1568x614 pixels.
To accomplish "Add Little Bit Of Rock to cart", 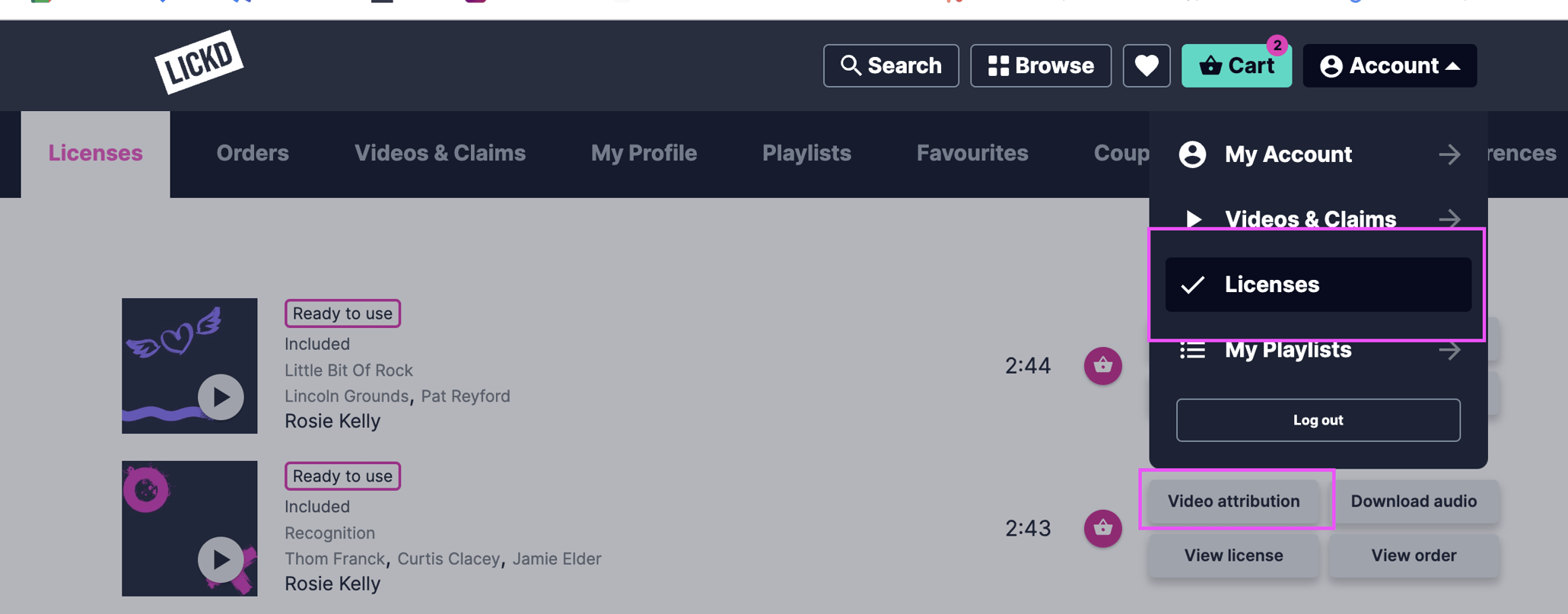I will [1102, 366].
